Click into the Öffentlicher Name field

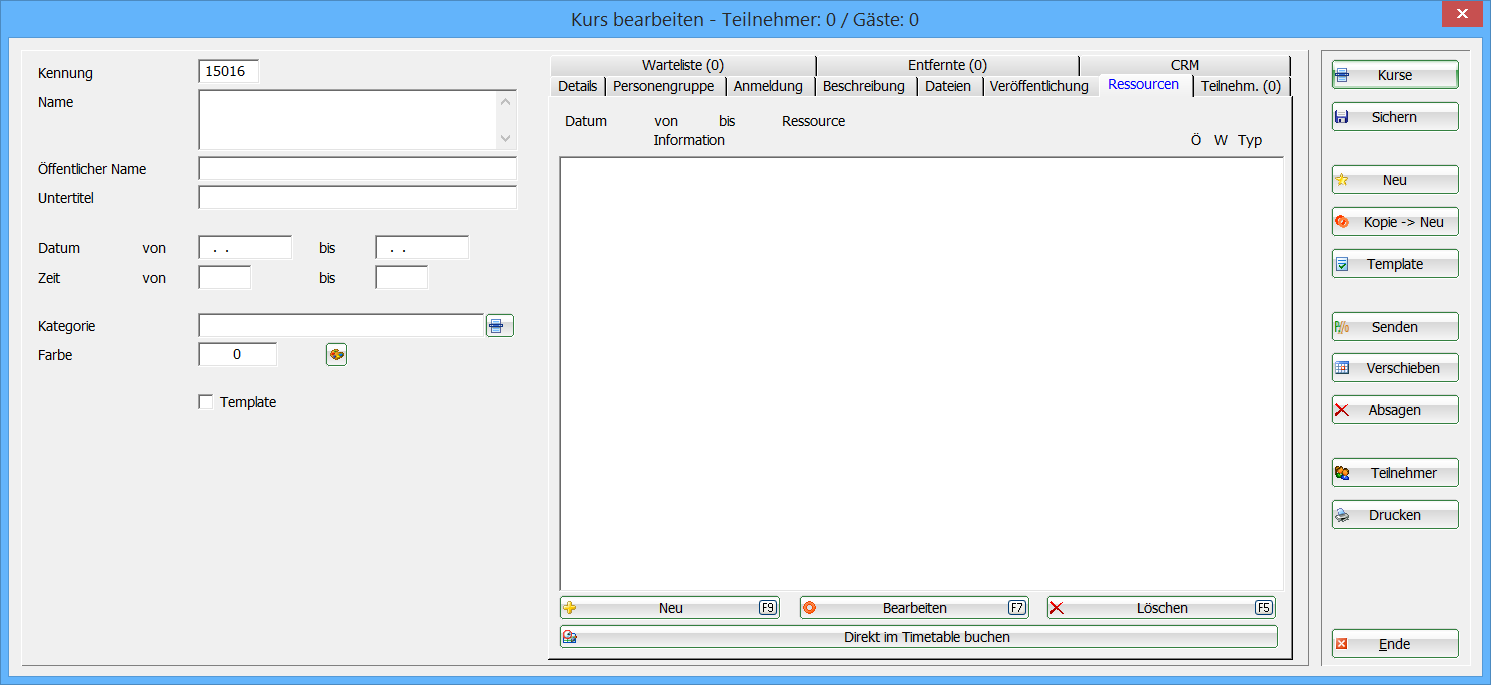tap(357, 169)
